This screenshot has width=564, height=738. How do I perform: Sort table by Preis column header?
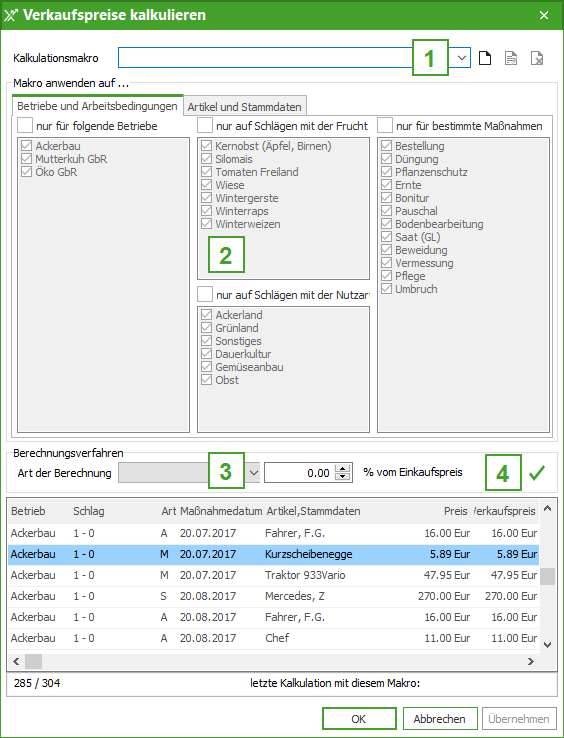(455, 511)
